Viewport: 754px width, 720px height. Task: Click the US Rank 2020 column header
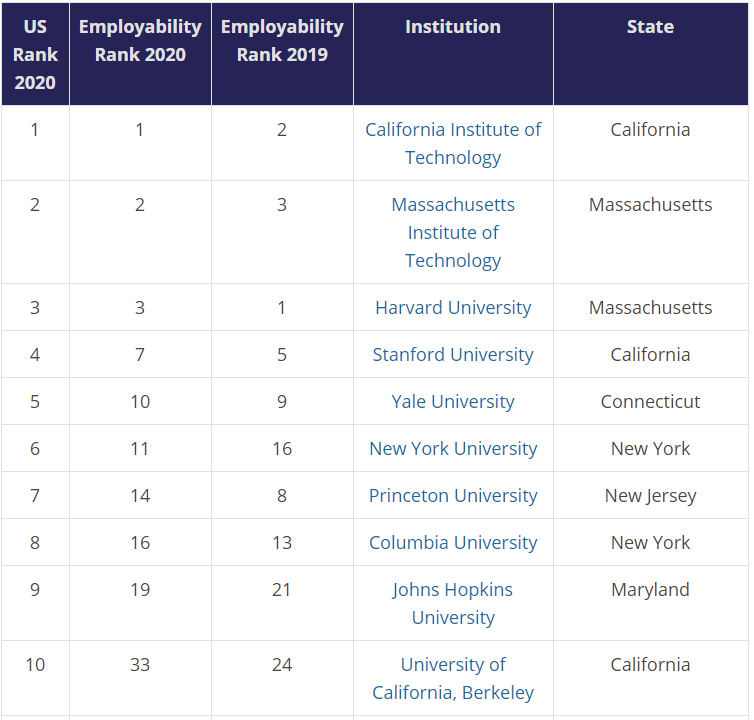coord(35,54)
